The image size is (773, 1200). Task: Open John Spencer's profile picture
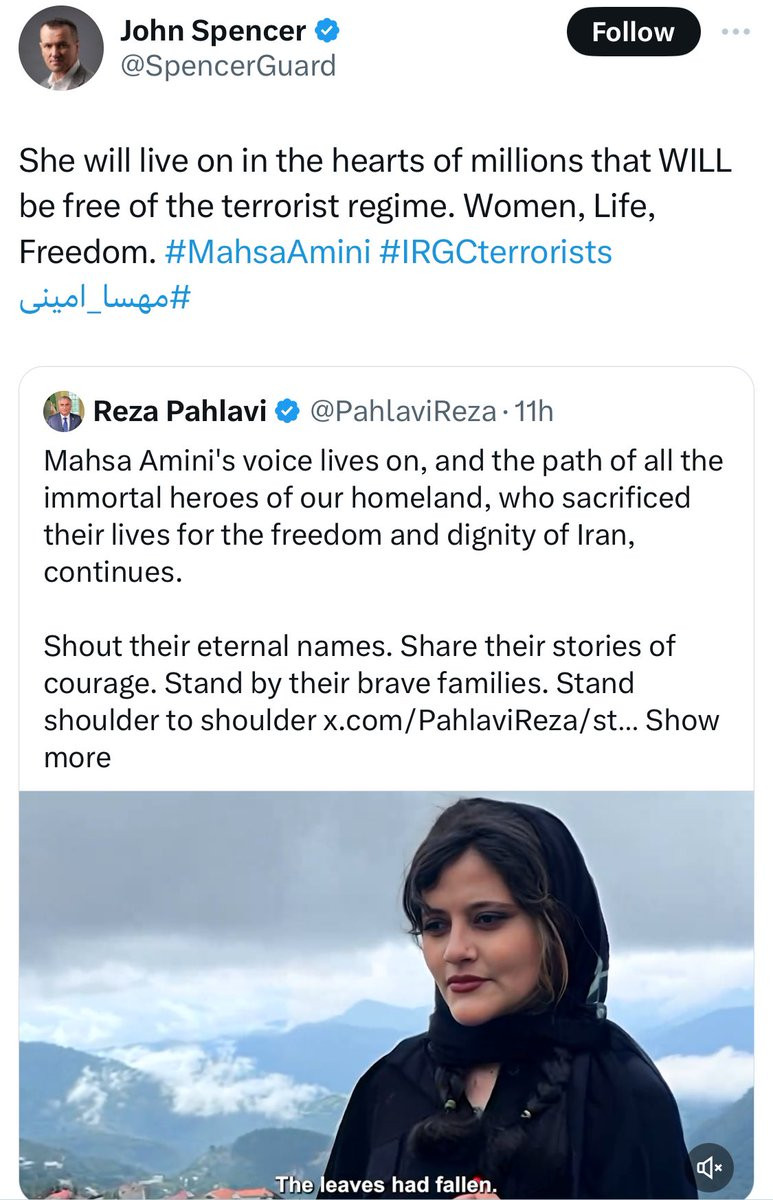[x=61, y=48]
